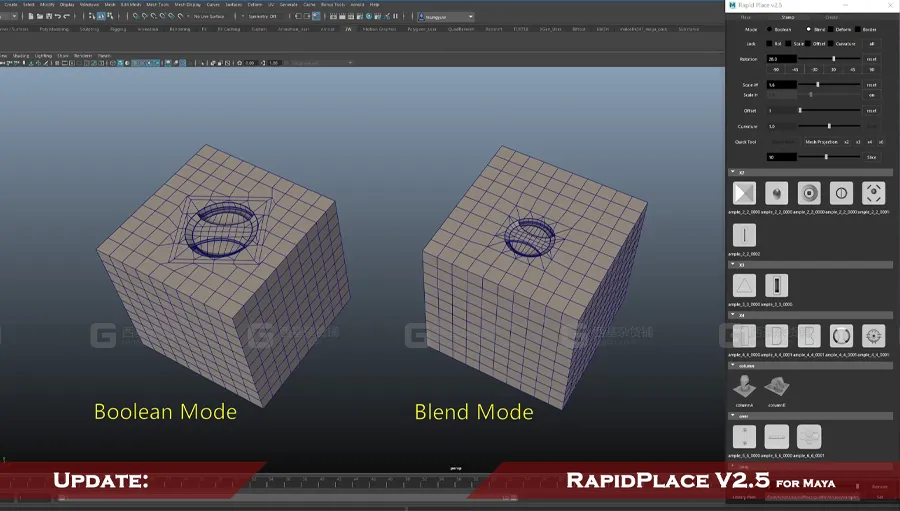Viewport: 900px width, 511px height.
Task: Toggle the Deform checkbox
Action: click(831, 29)
